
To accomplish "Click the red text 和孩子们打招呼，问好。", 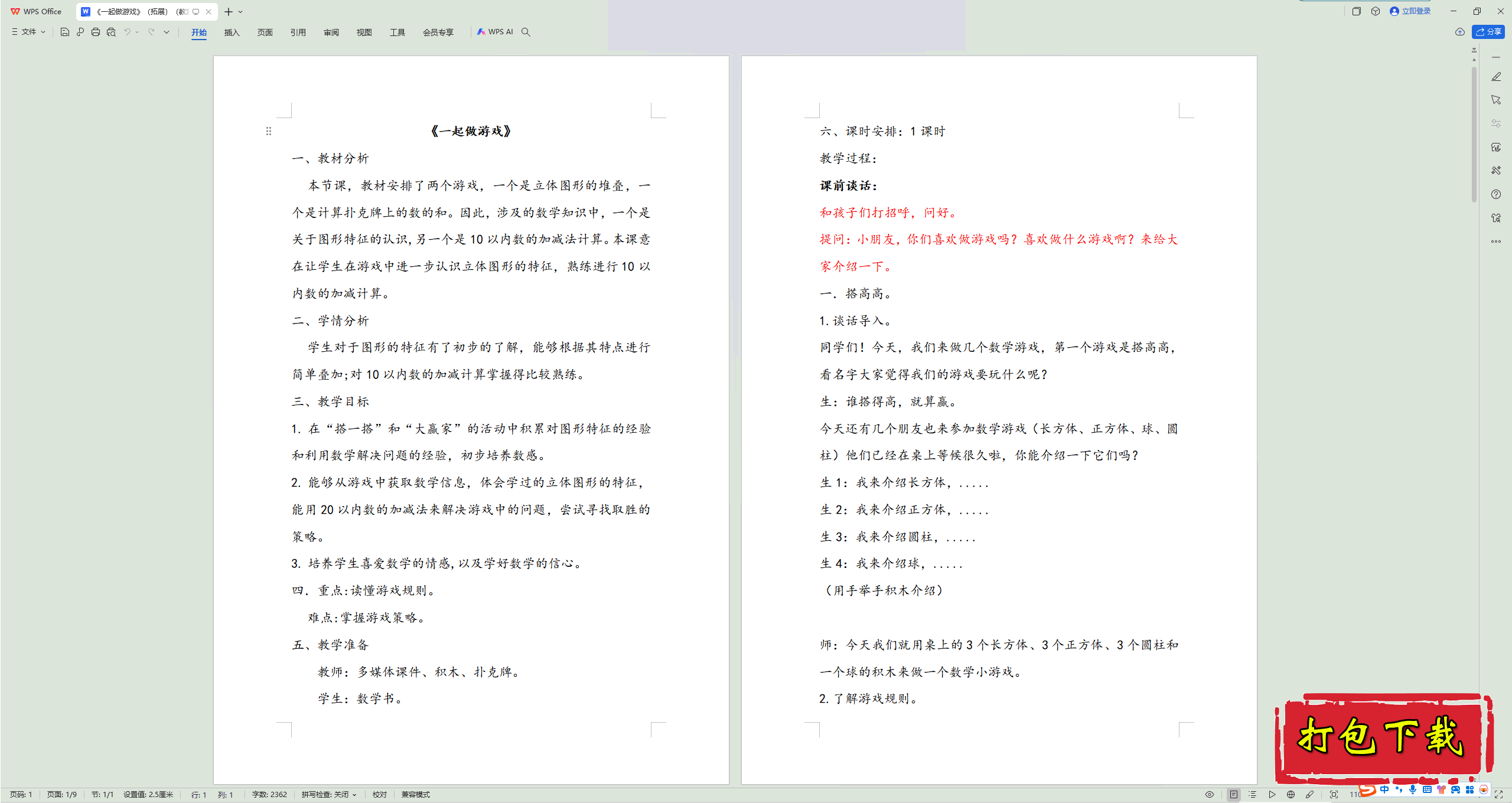I will (x=889, y=213).
